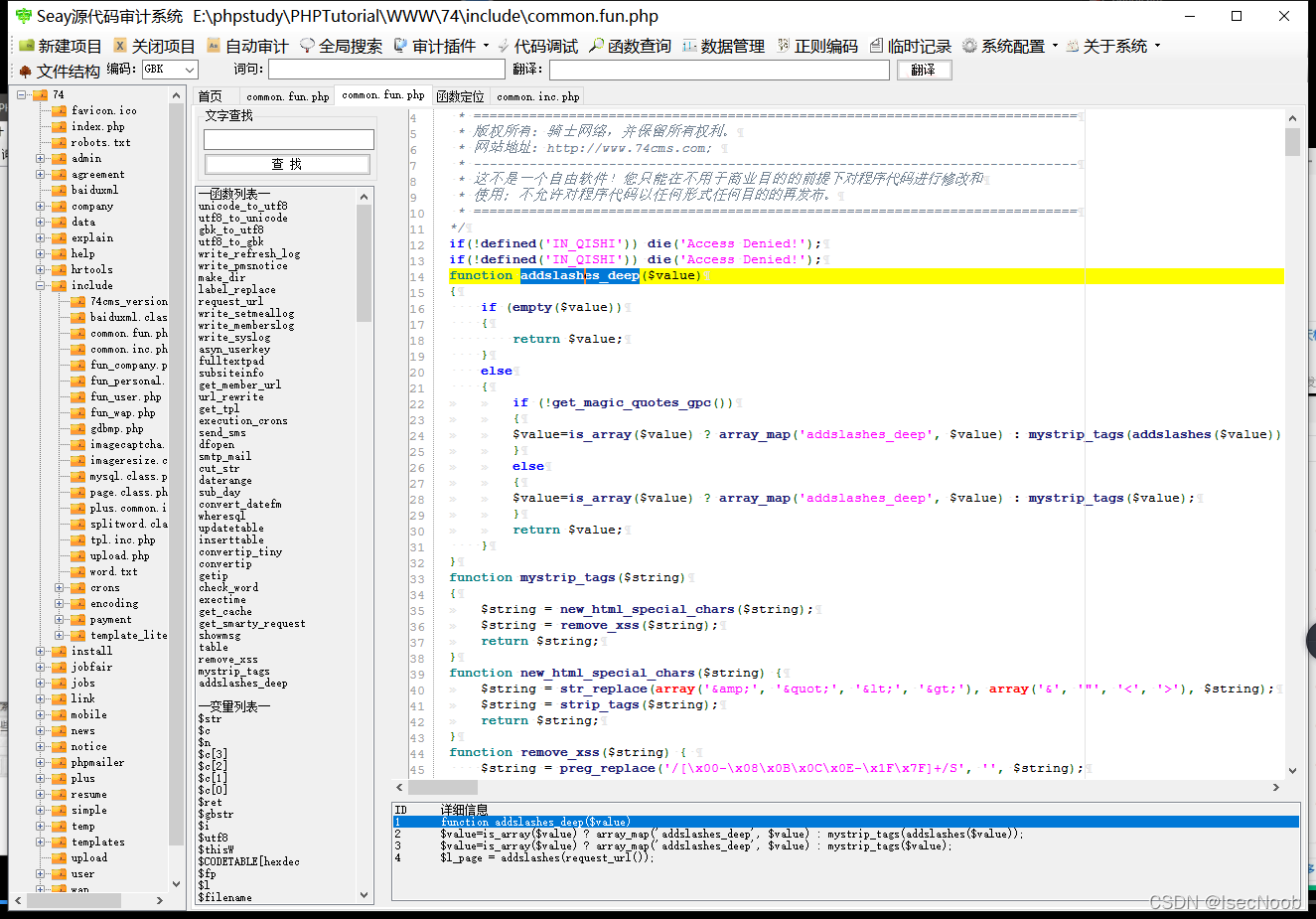Open 函数查询 function lookup
The image size is (1316, 919).
(x=630, y=46)
